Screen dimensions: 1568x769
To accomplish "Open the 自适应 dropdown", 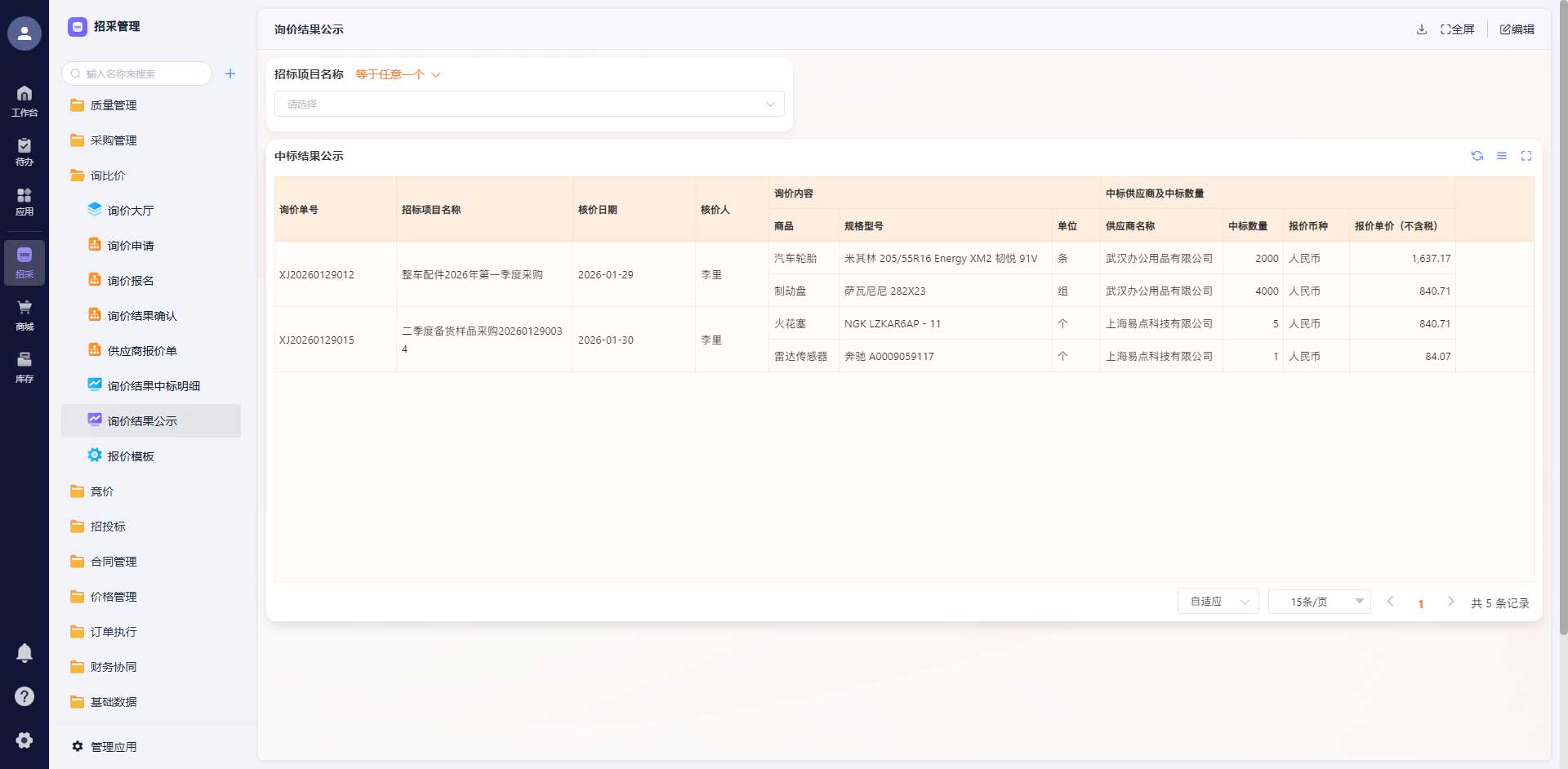I will [1218, 602].
